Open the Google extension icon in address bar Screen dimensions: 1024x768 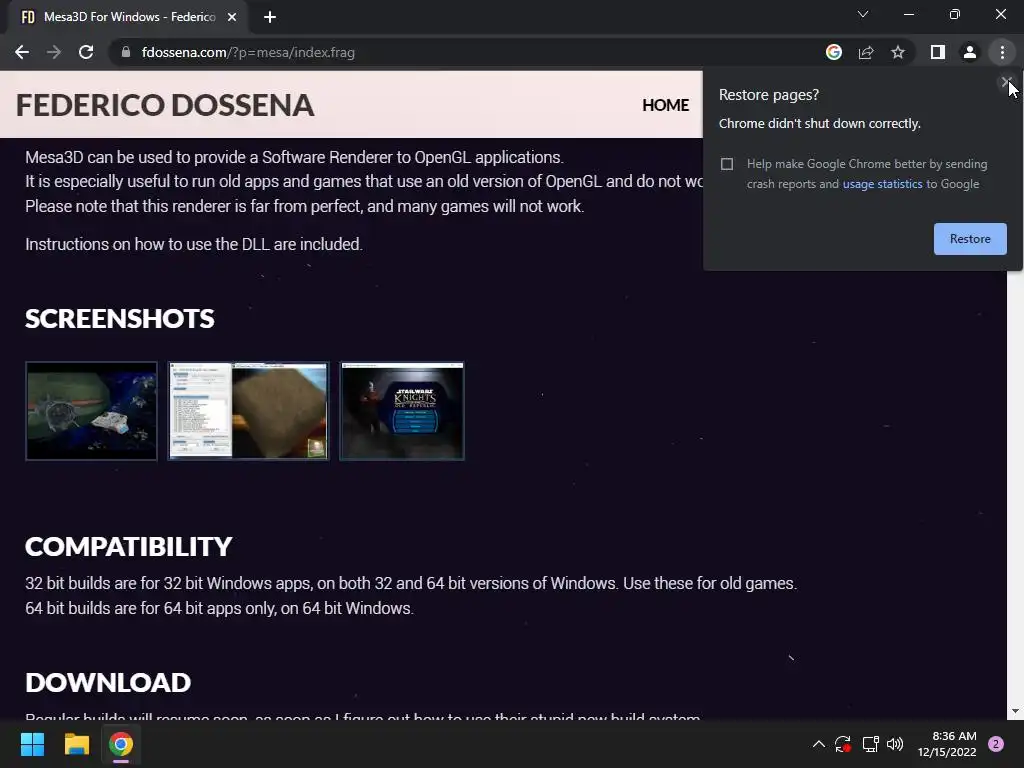click(x=833, y=52)
